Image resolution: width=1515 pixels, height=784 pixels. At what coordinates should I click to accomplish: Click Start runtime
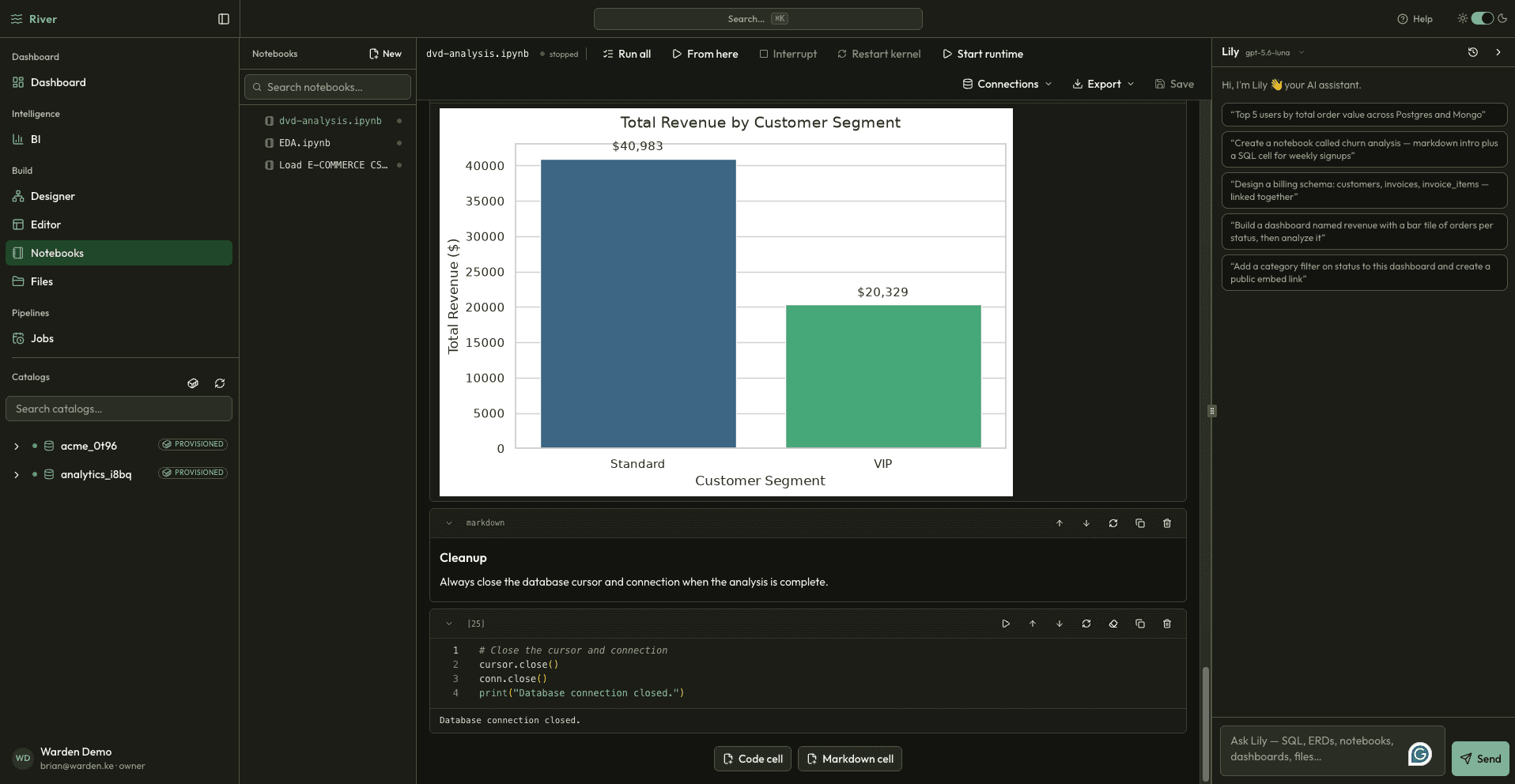pos(983,54)
